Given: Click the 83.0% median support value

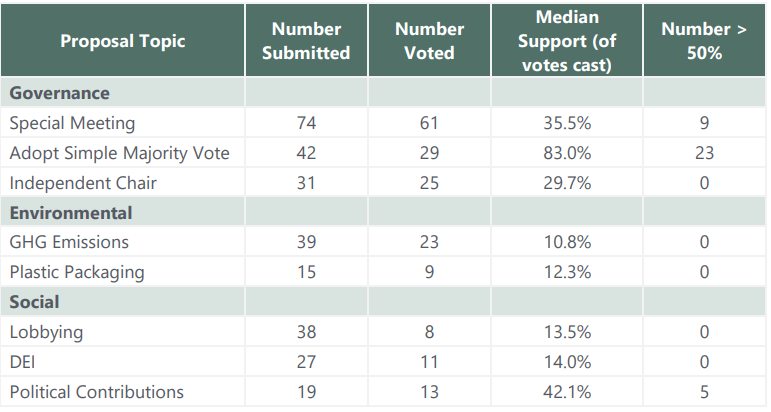Looking at the screenshot, I should coord(566,153).
